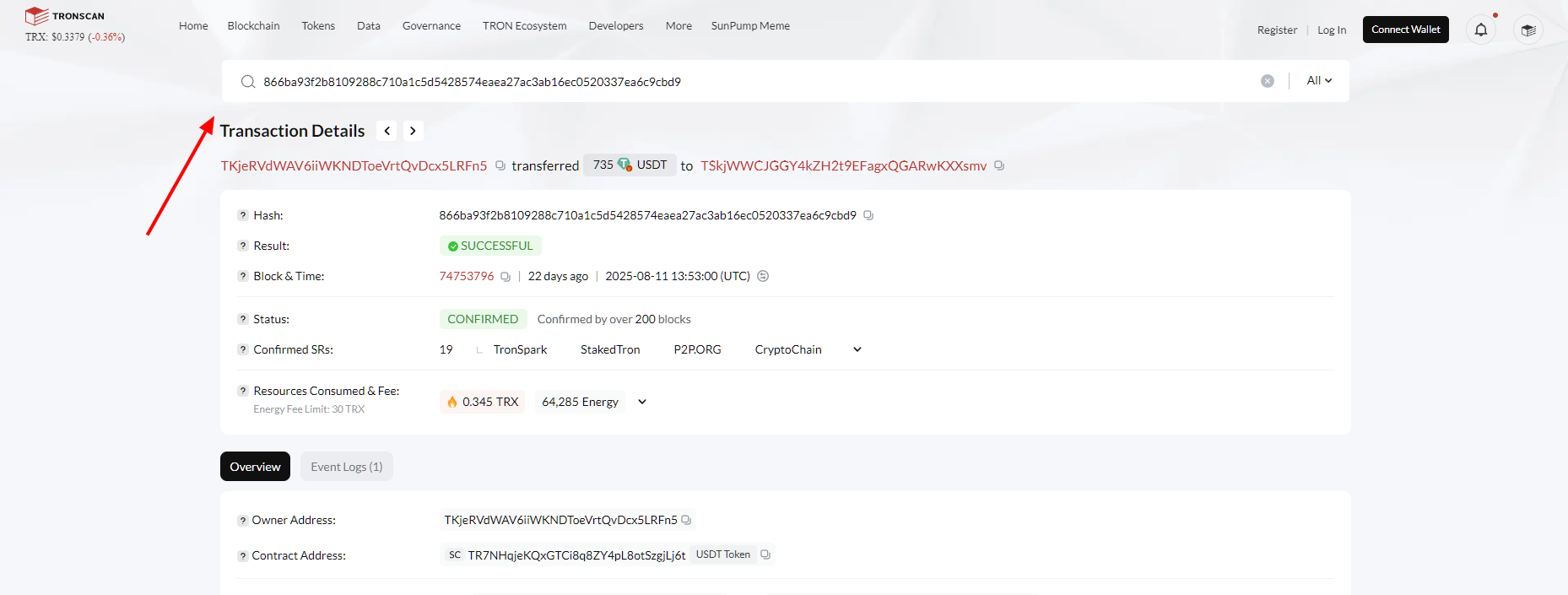Click the TRONSCAN logo
The width and height of the screenshot is (1568, 595).
point(65,16)
